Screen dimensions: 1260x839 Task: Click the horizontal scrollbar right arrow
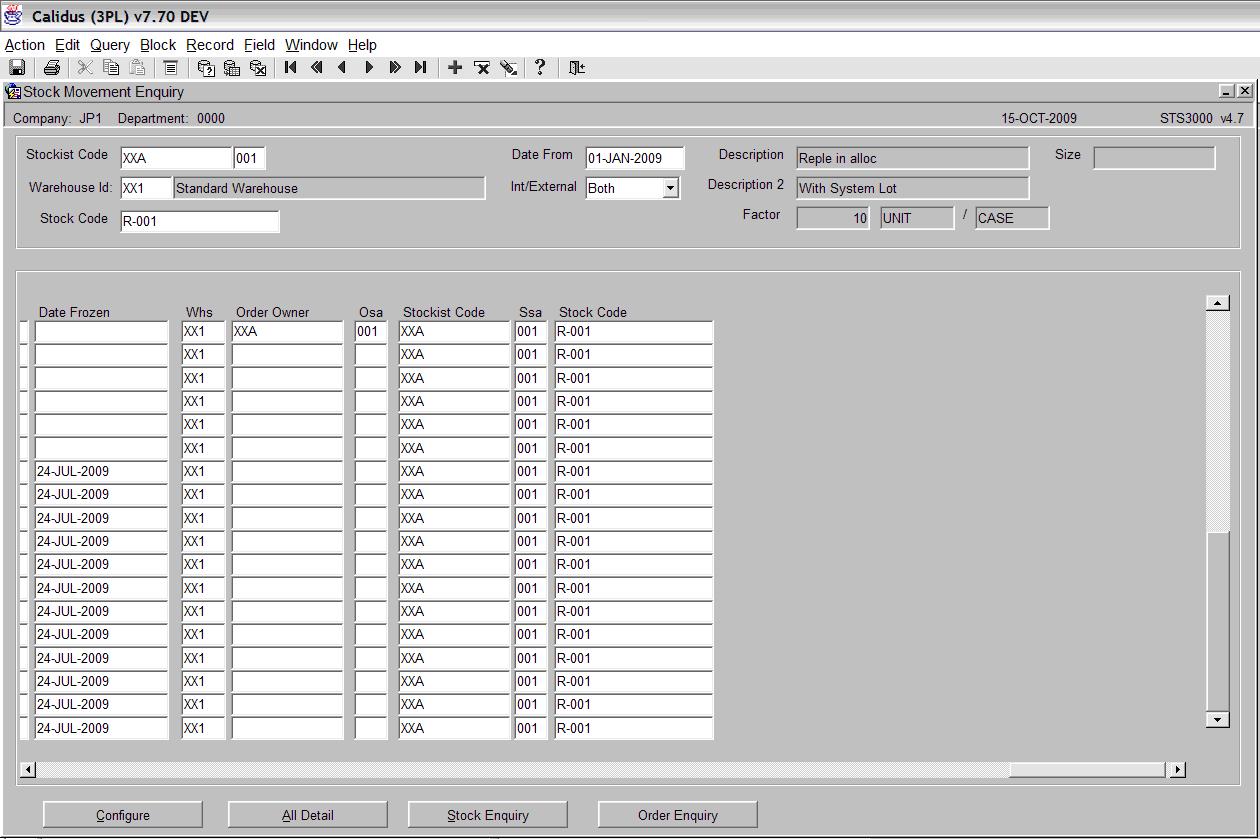(x=1177, y=769)
